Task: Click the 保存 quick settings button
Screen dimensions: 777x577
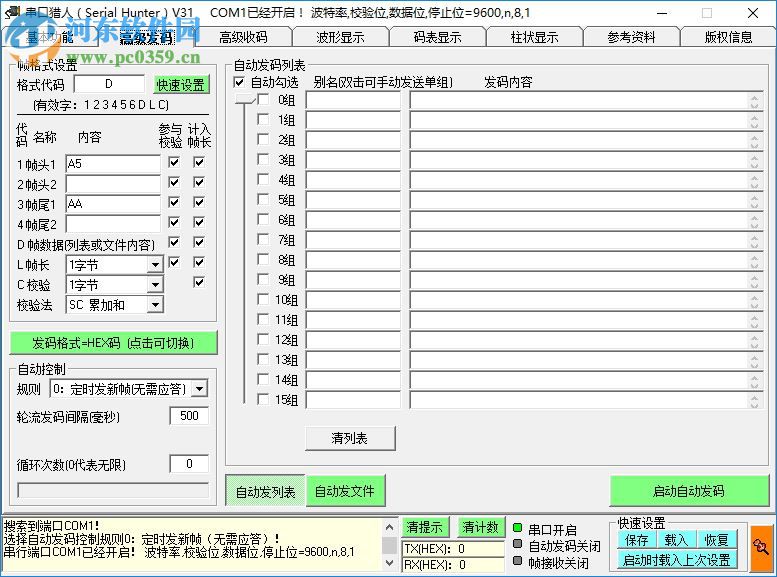Action: (637, 539)
